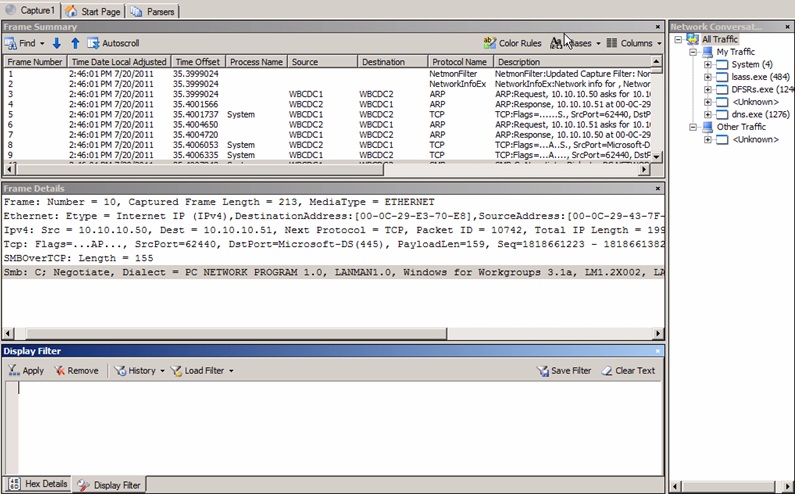
Task: Expand the DFSRs.exe conversation node
Action: pos(708,90)
